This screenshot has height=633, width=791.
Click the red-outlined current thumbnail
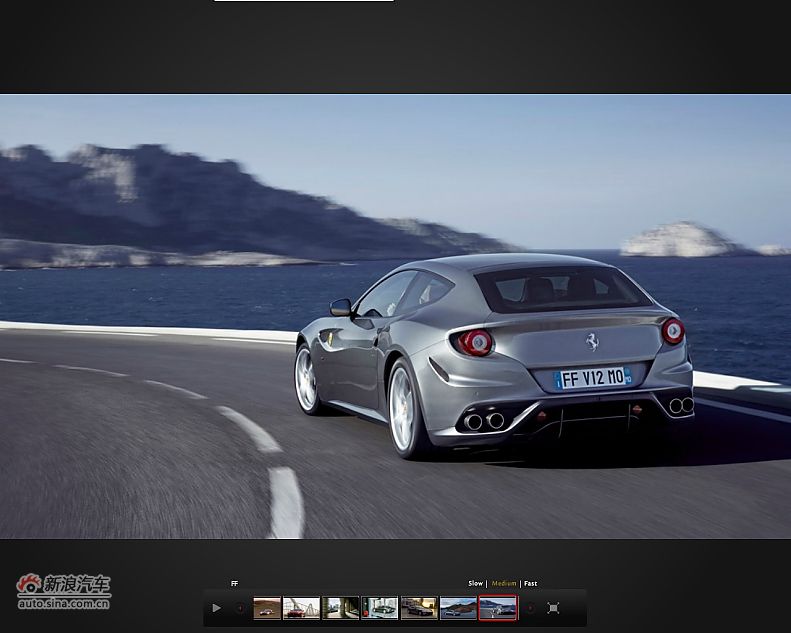click(x=497, y=608)
